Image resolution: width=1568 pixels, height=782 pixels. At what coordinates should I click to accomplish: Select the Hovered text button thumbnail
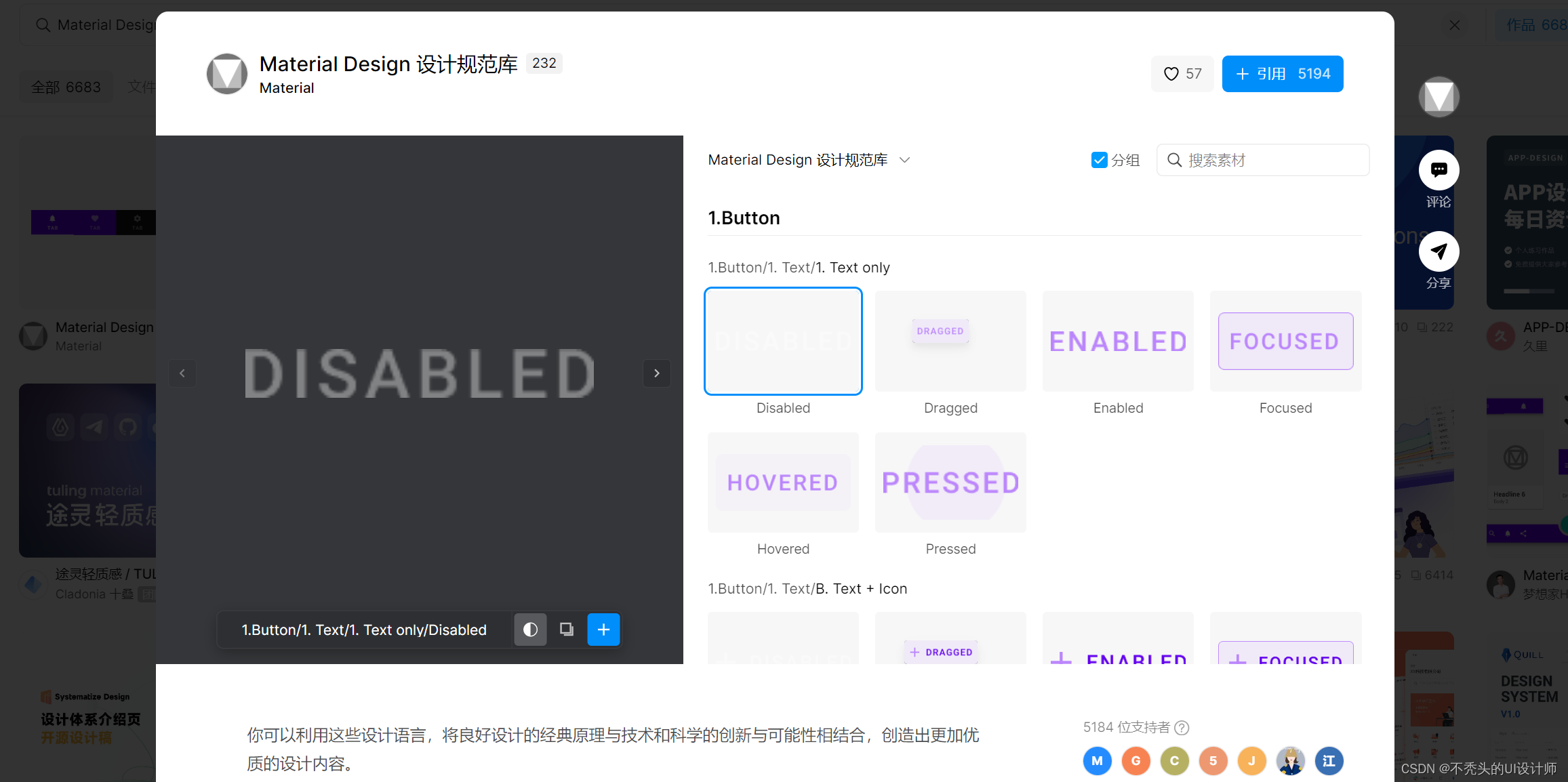pos(783,482)
